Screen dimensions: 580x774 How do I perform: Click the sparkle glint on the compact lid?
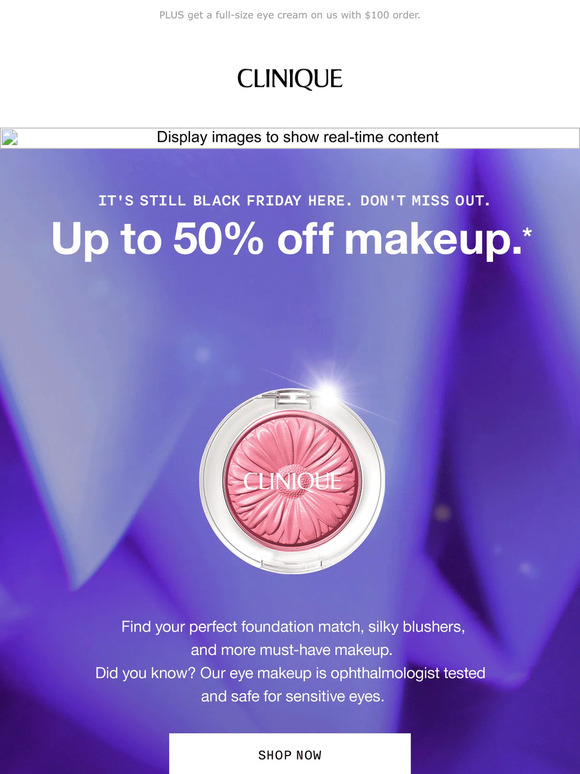click(x=327, y=388)
